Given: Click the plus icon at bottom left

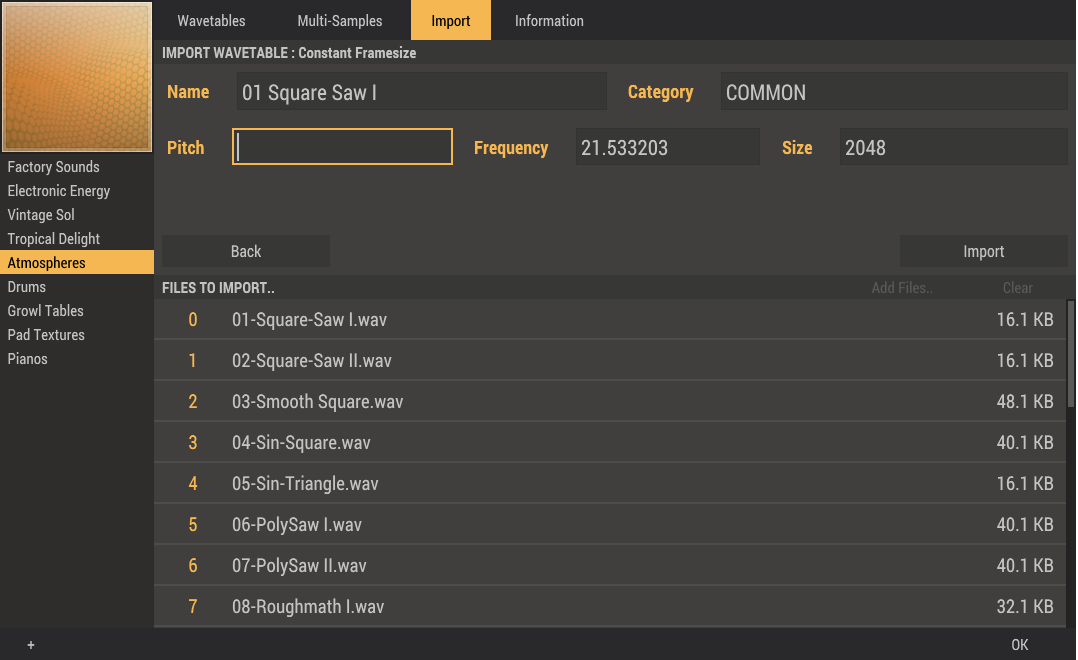Looking at the screenshot, I should 31,645.
